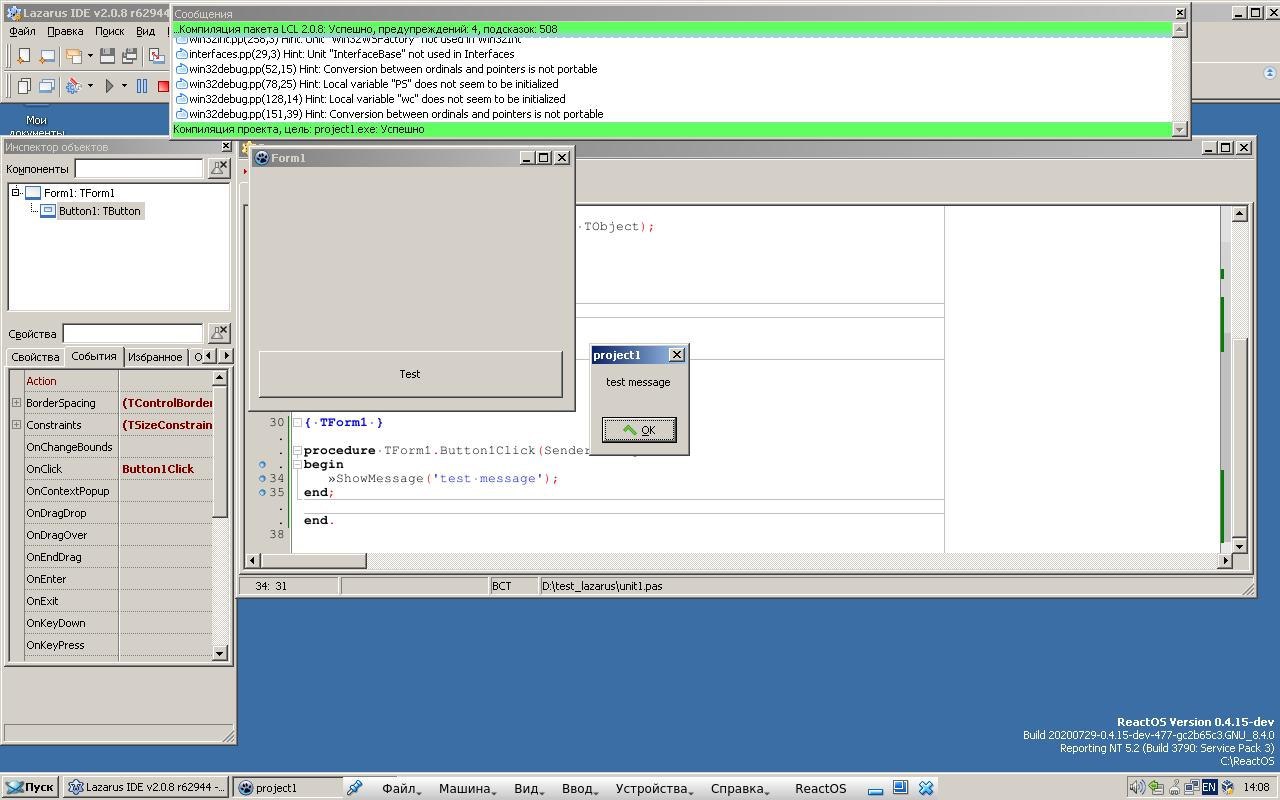The width and height of the screenshot is (1280, 800).
Task: Click the red Stop icon
Action: 163,86
